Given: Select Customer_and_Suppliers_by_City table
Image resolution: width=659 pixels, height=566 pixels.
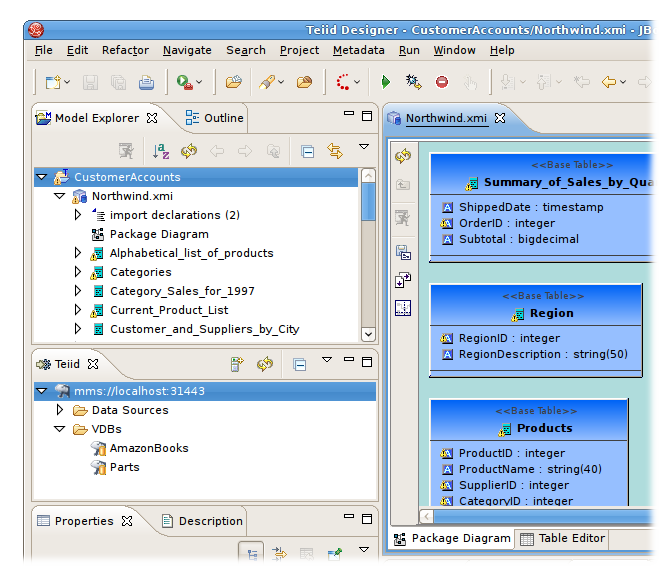Looking at the screenshot, I should 205,329.
